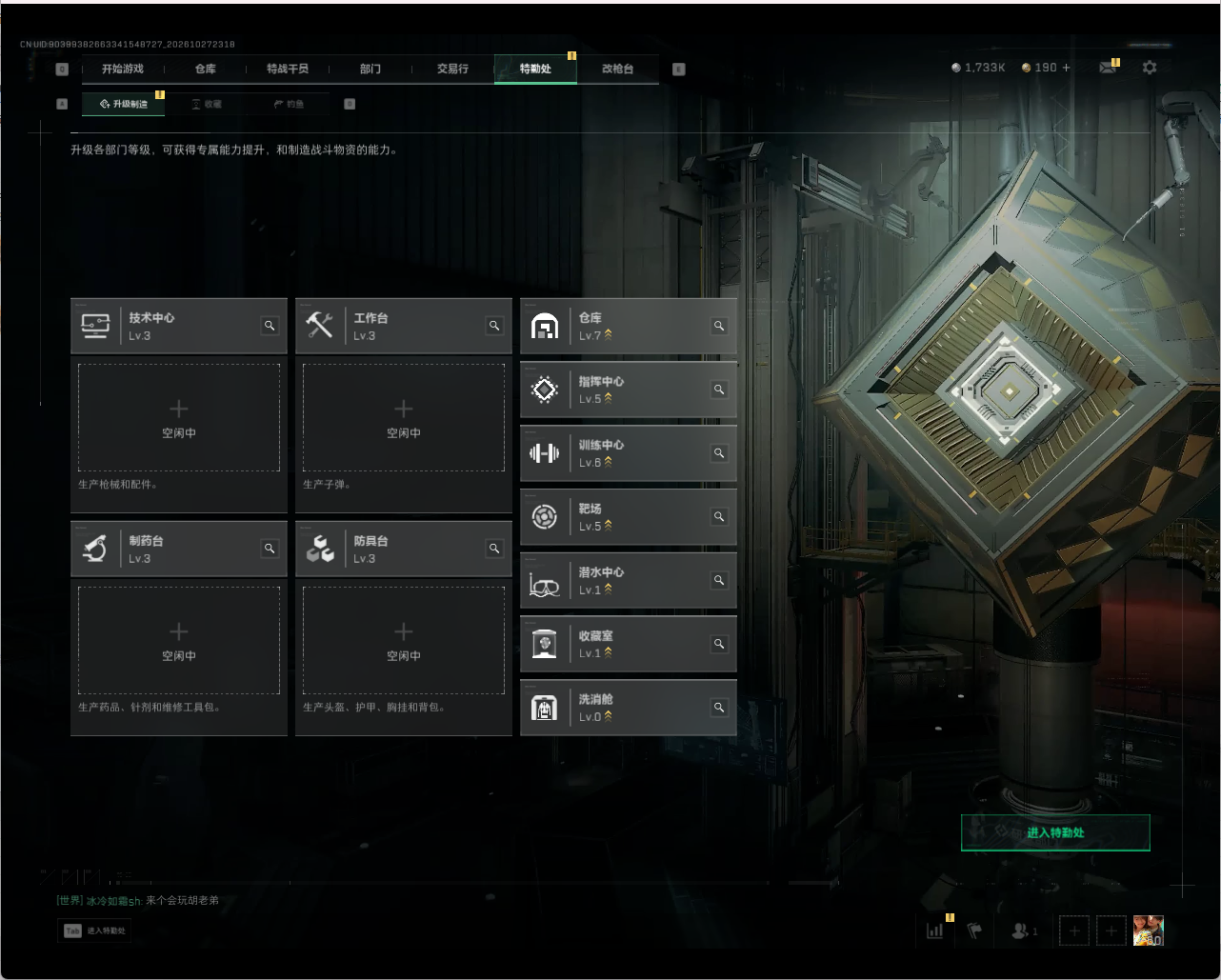Viewport: 1221px width, 980px height.
Task: Add production in 工作台 idle slot
Action: 404,417
